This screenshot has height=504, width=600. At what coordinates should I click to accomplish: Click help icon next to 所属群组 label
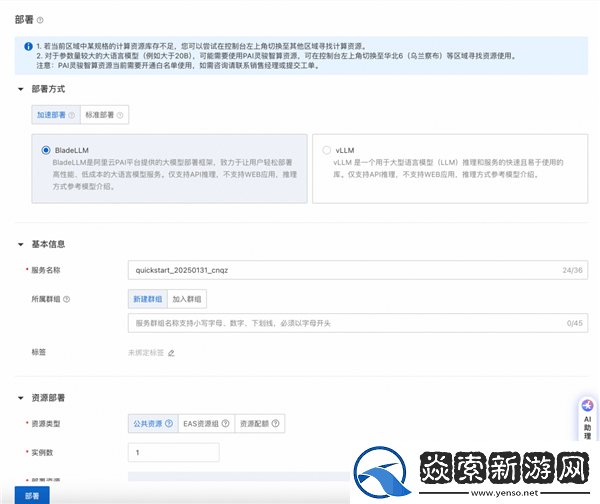coord(67,299)
